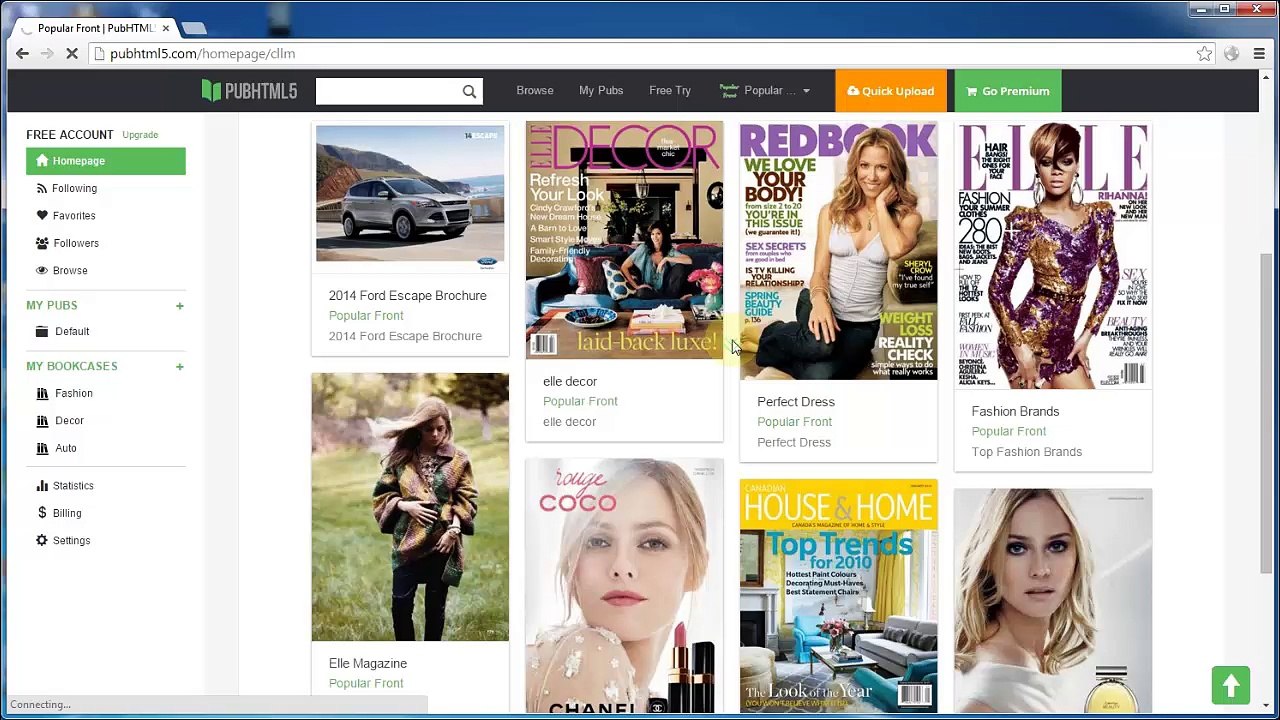Select Homepage in the sidebar

[106, 161]
